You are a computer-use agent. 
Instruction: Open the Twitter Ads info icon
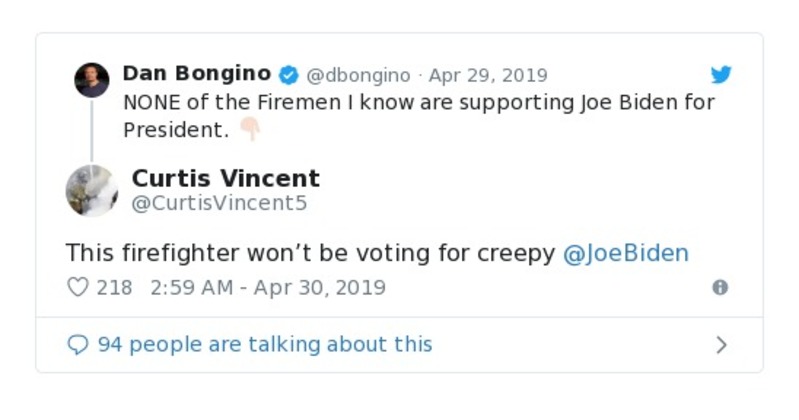[x=720, y=287]
